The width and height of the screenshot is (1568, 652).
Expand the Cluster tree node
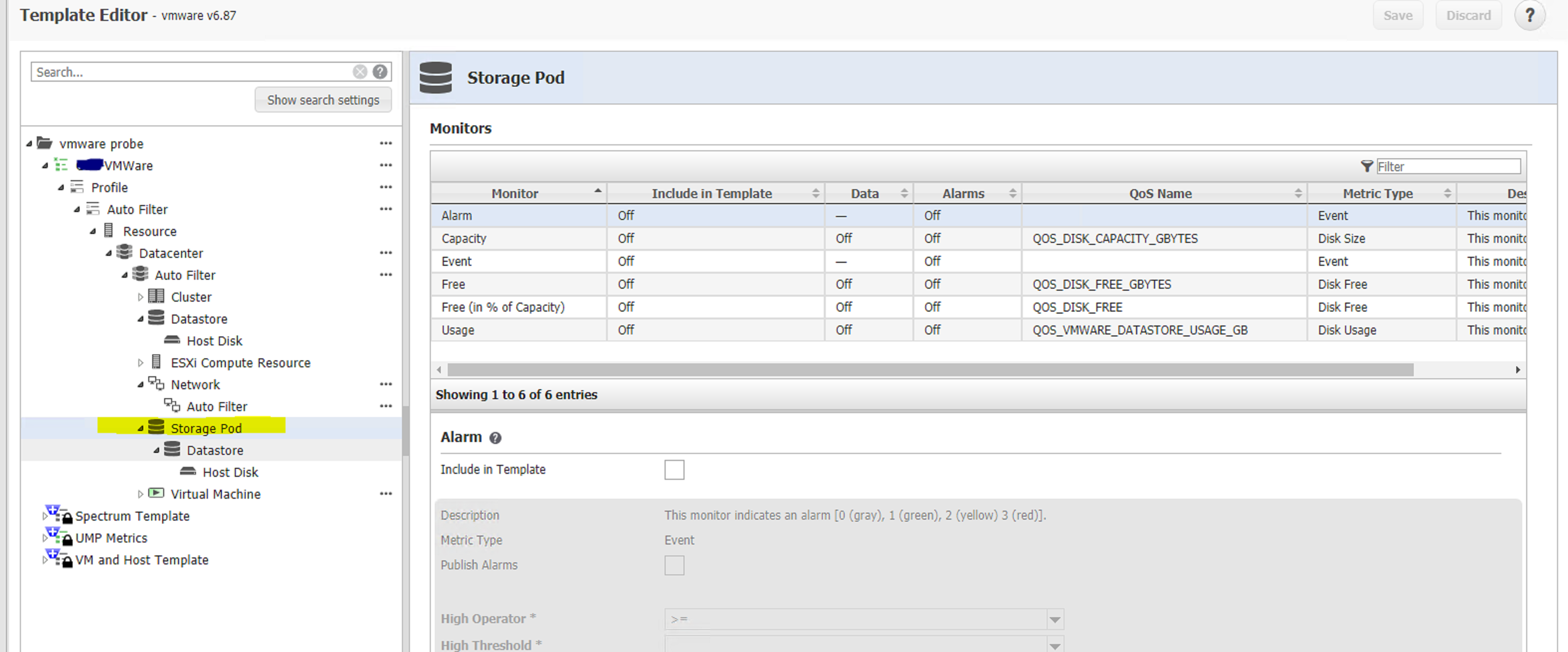click(141, 297)
